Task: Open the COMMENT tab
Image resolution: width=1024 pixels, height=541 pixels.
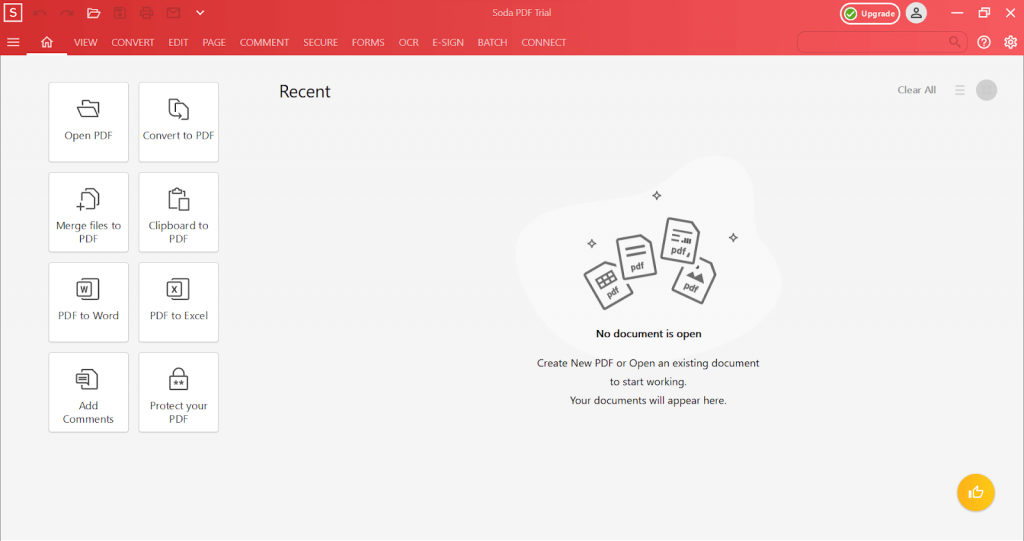Action: pyautogui.click(x=264, y=42)
